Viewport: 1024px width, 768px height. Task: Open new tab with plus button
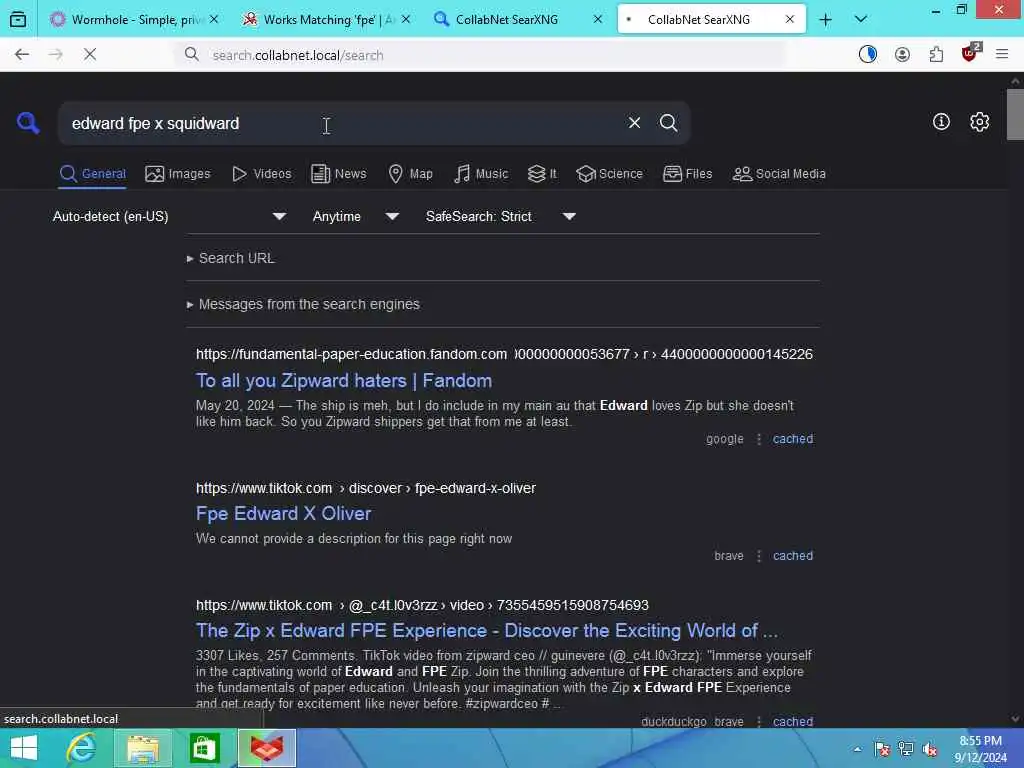coord(825,20)
